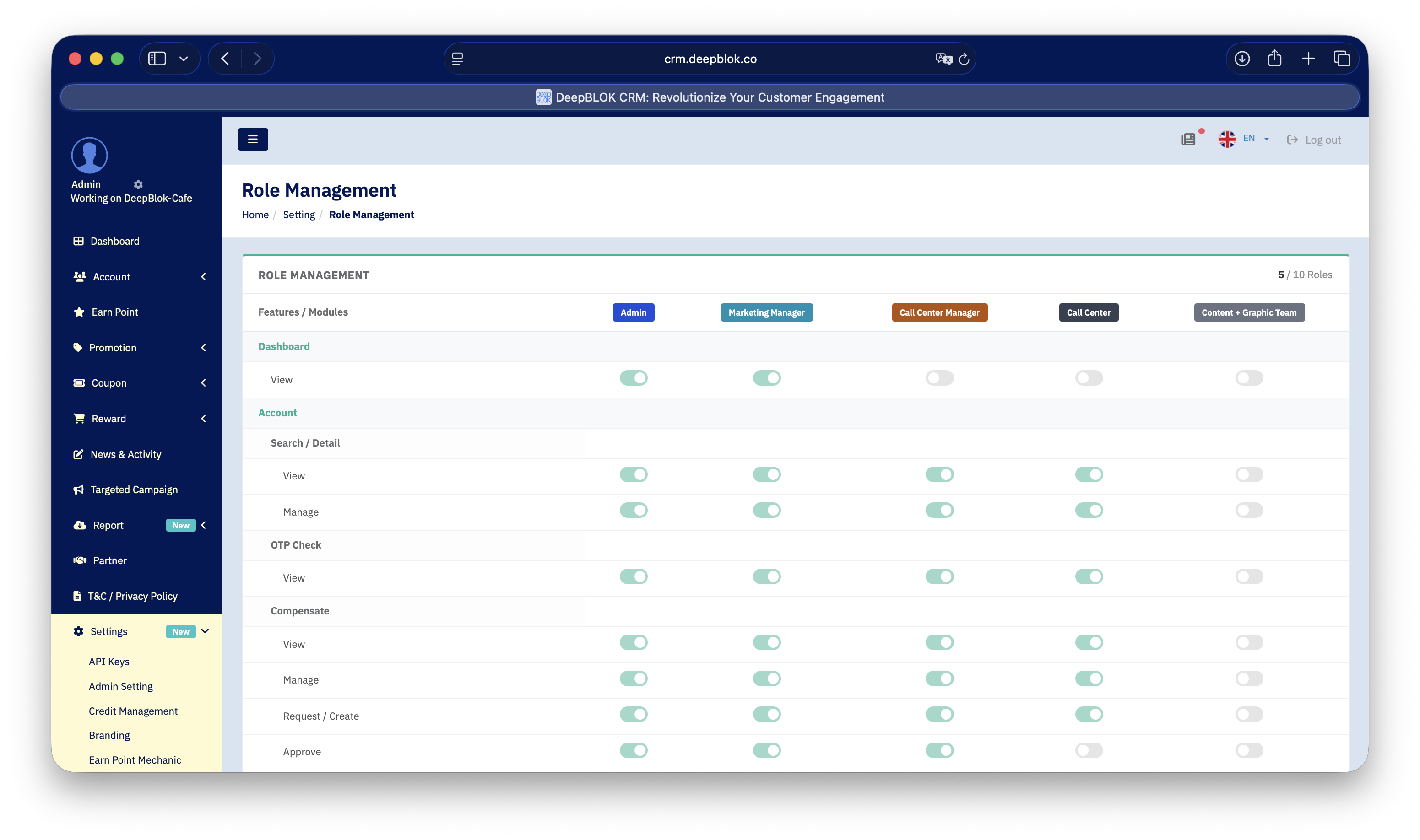Select the DeepBLOK CRM browser tab

coord(710,97)
